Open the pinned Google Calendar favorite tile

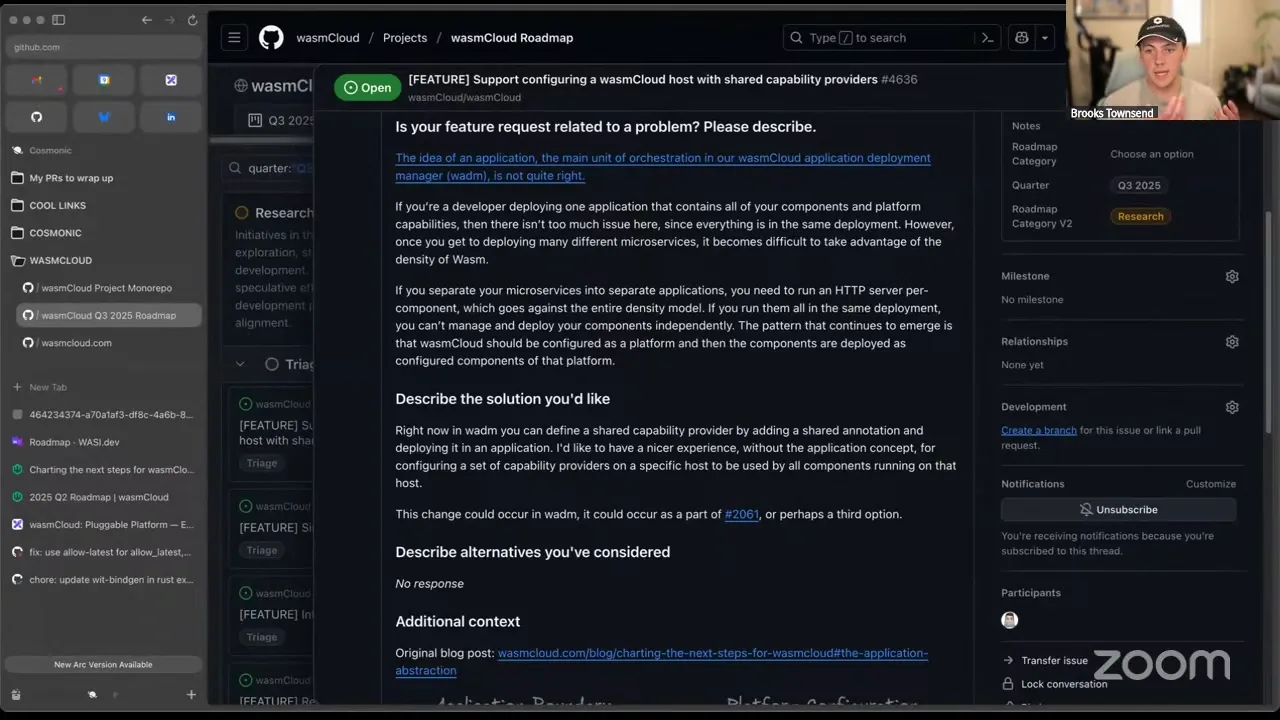point(104,80)
